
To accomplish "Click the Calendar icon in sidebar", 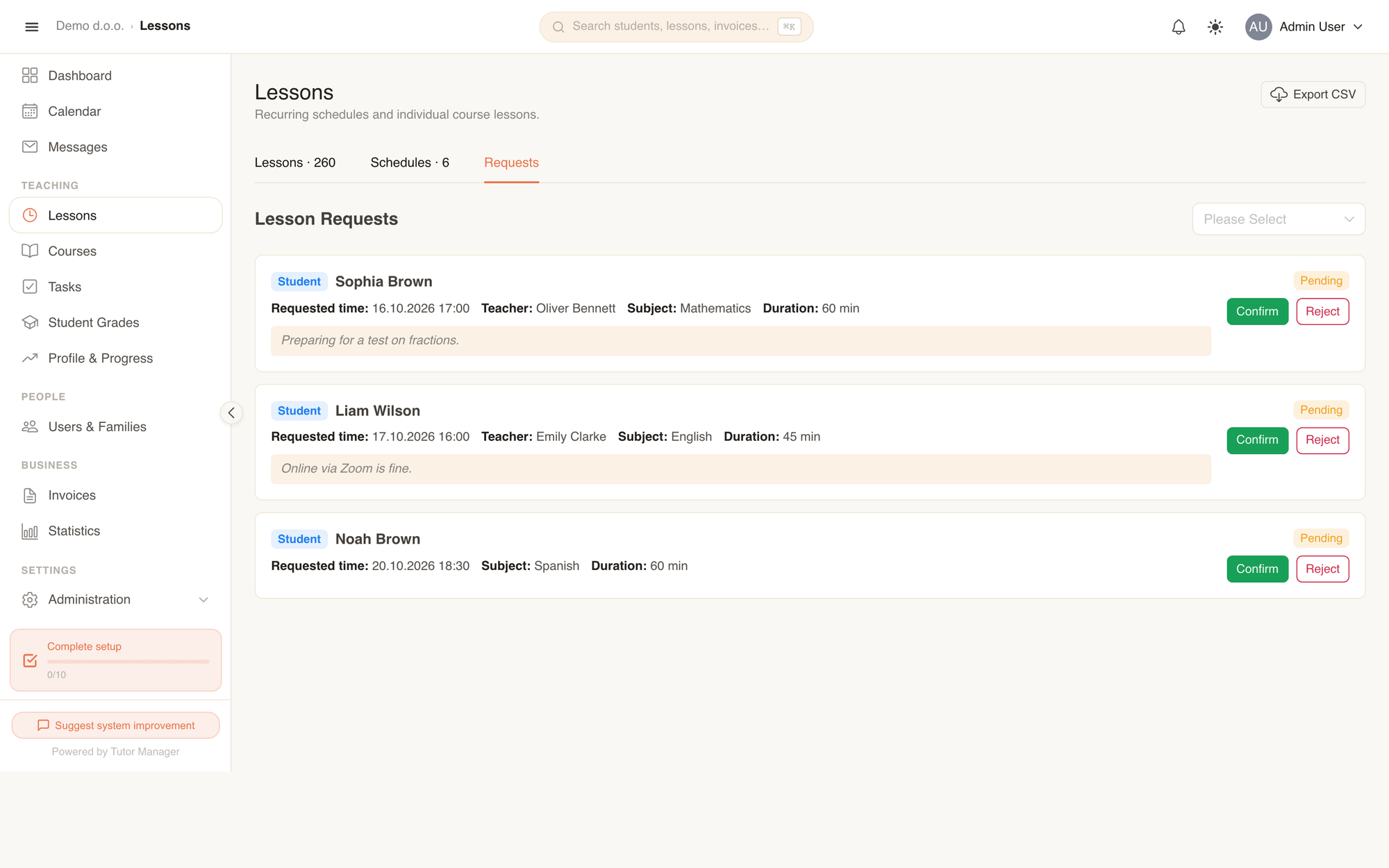I will 30,111.
